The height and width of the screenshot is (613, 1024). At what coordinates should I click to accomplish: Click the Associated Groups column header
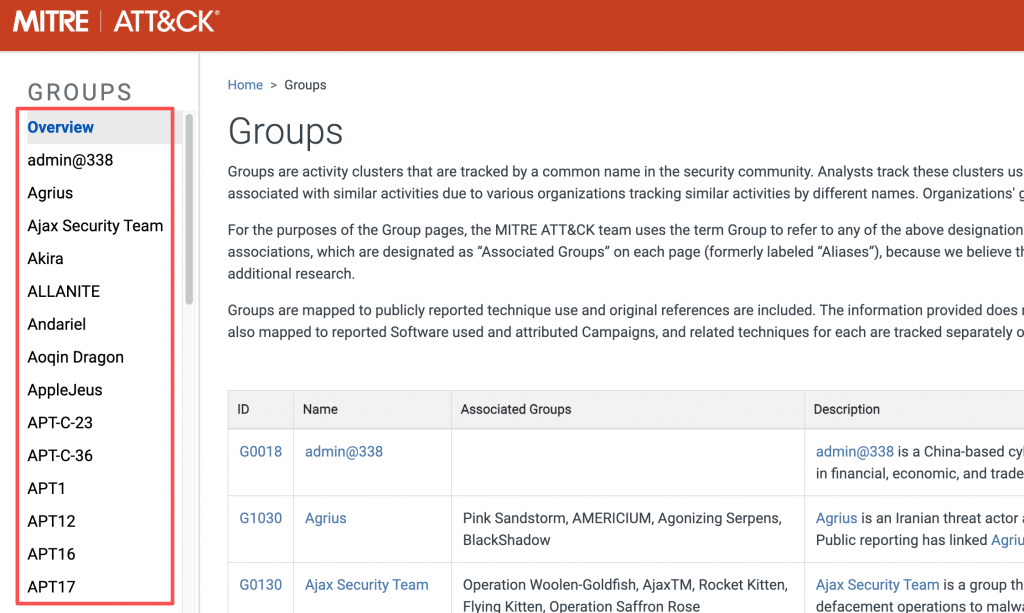pyautogui.click(x=515, y=409)
